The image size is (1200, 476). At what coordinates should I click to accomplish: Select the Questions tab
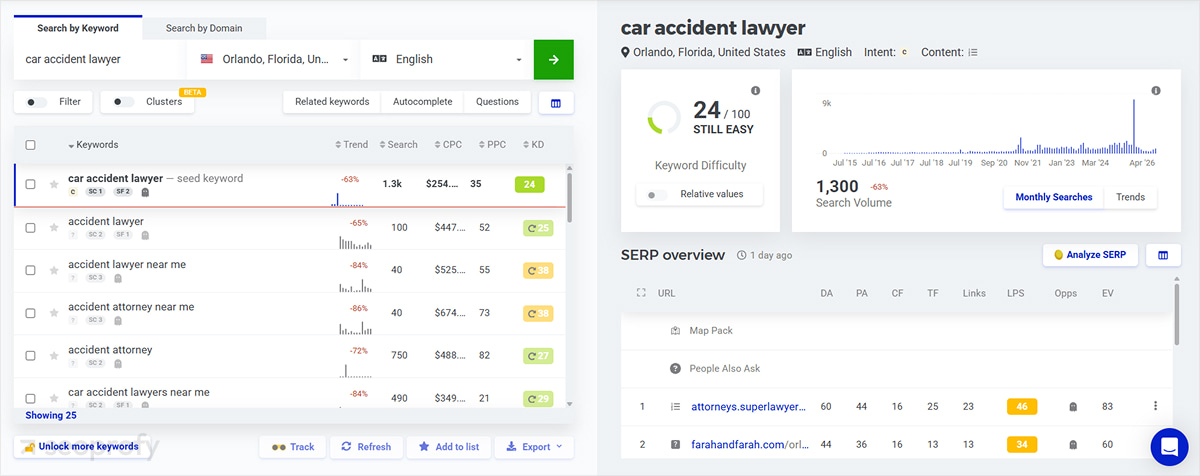click(497, 102)
